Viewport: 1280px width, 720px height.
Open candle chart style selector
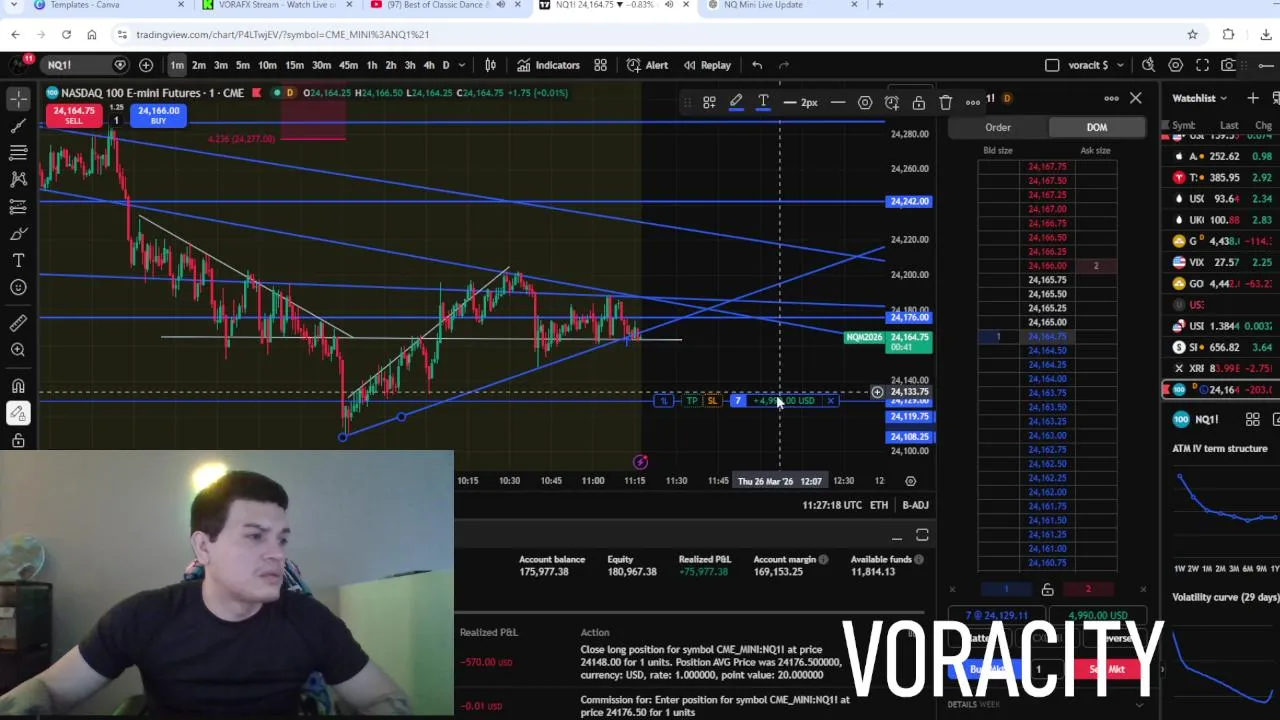(x=490, y=65)
